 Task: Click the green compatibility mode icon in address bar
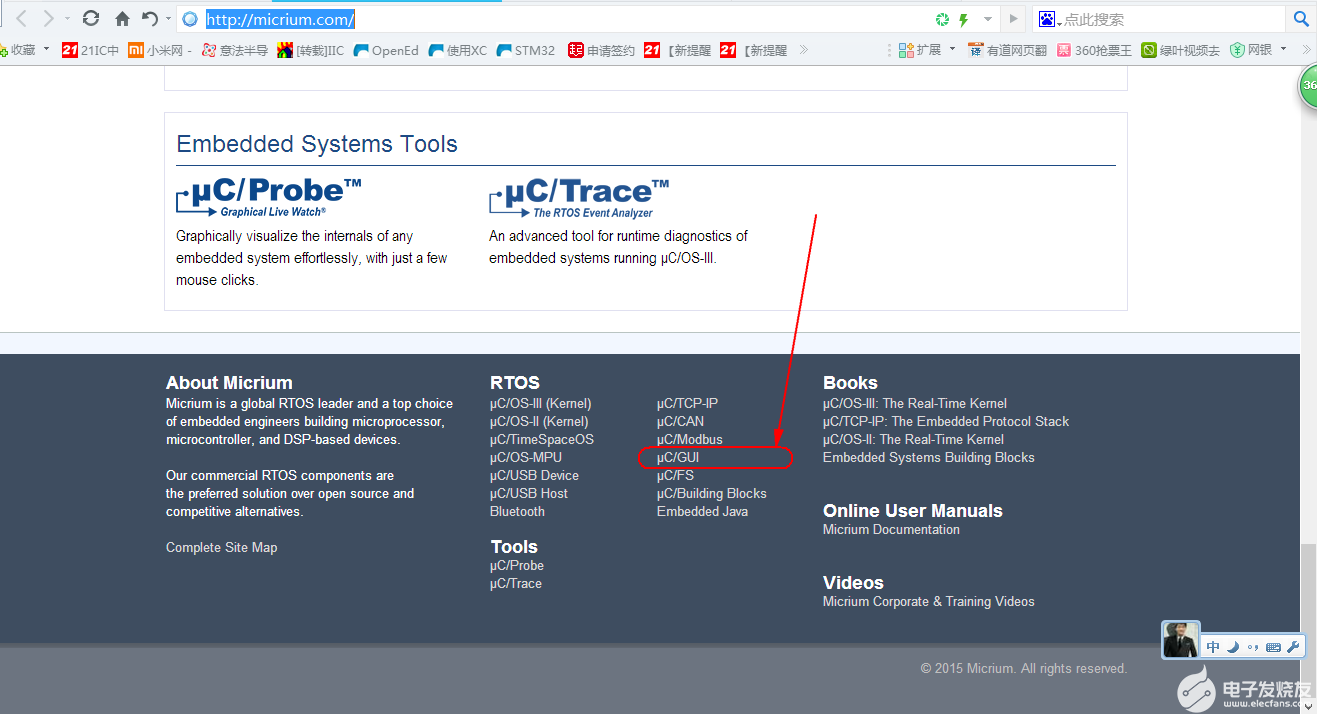click(942, 19)
